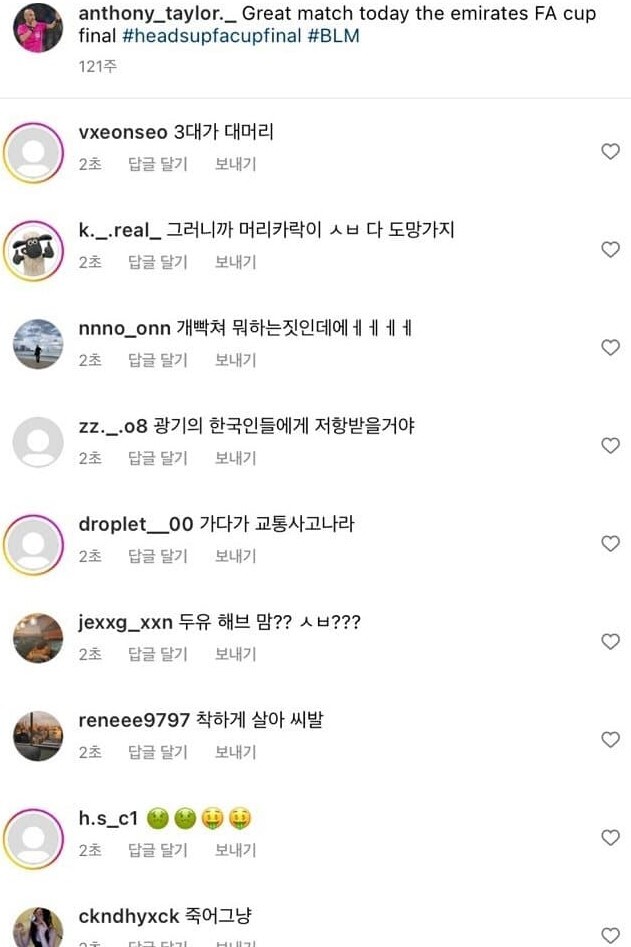This screenshot has width=631, height=947.
Task: Like droplet__00's comment
Action: point(610,544)
